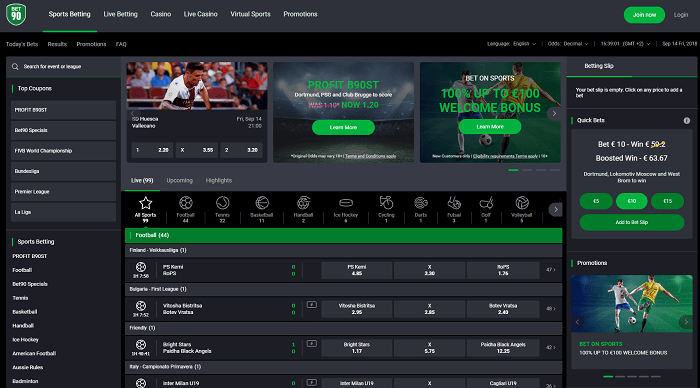Screen dimensions: 700x388
Task: Click Add to Bet Slip button
Action: point(632,222)
